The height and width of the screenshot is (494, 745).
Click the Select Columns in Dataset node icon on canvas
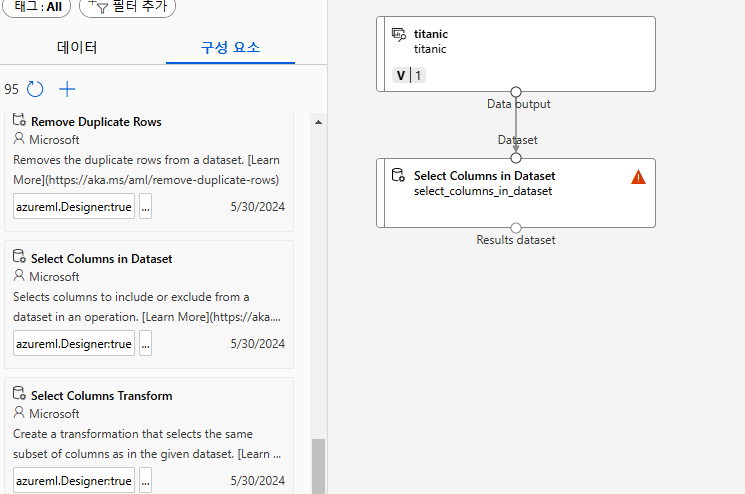click(x=398, y=175)
